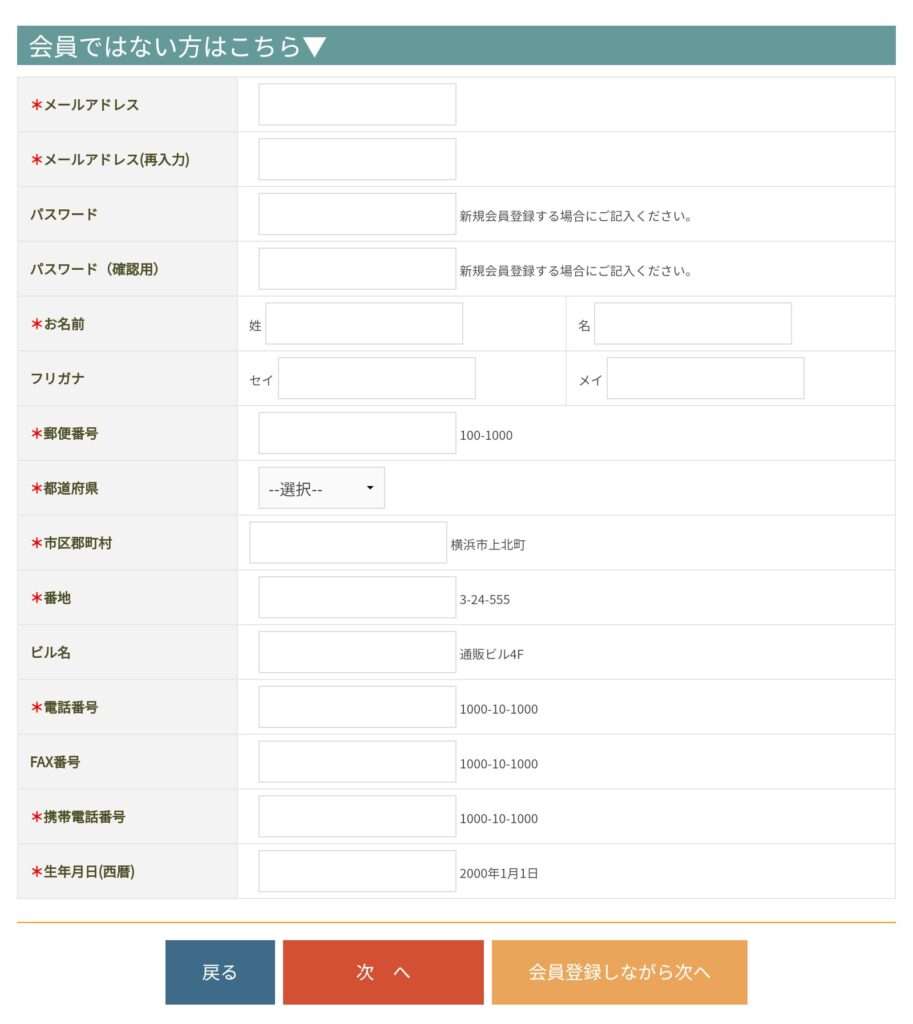The width and height of the screenshot is (913, 1024).
Task: Focus the メールアドレス(再入力) input field
Action: (x=357, y=159)
